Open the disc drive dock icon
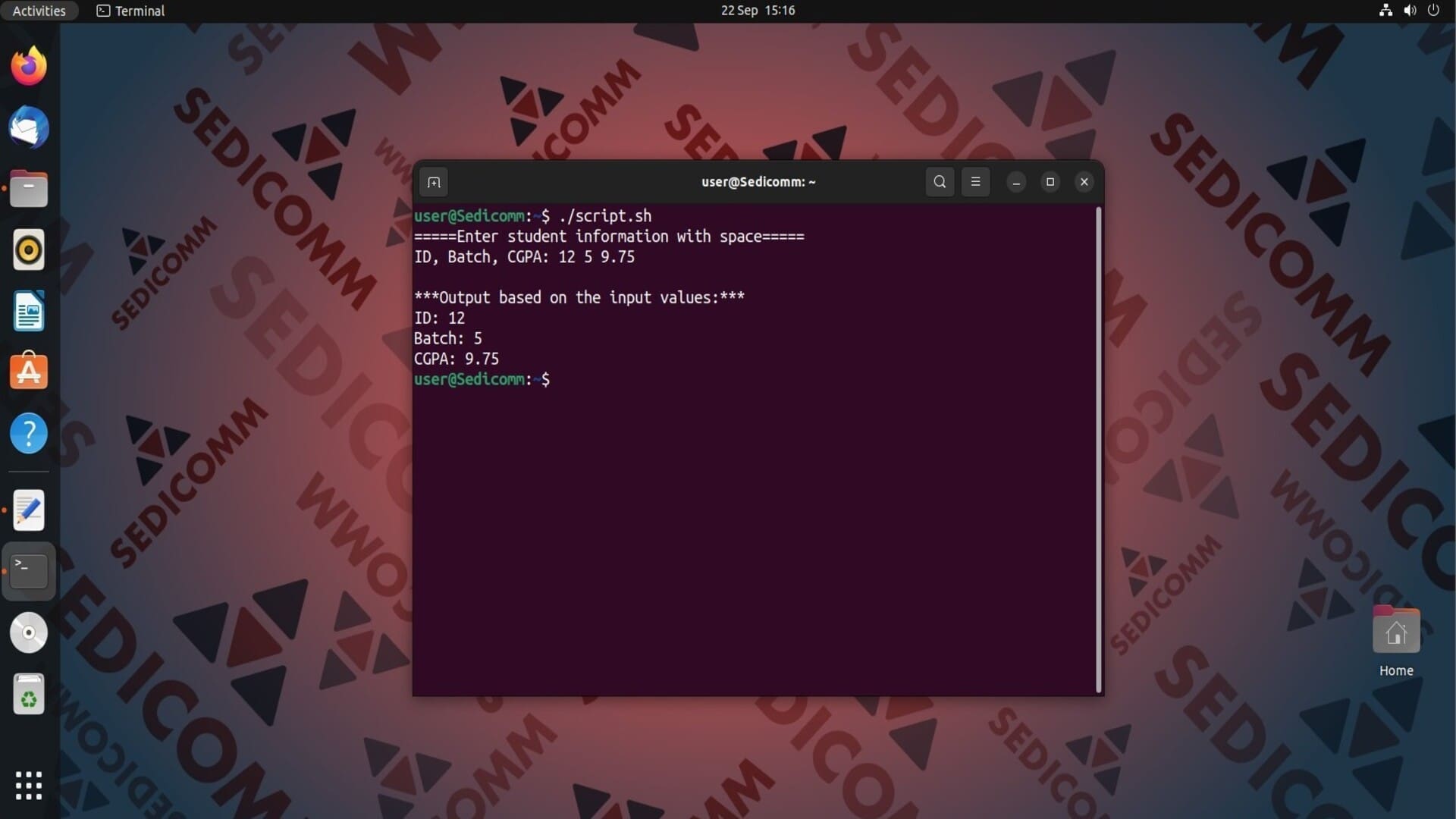 [29, 632]
